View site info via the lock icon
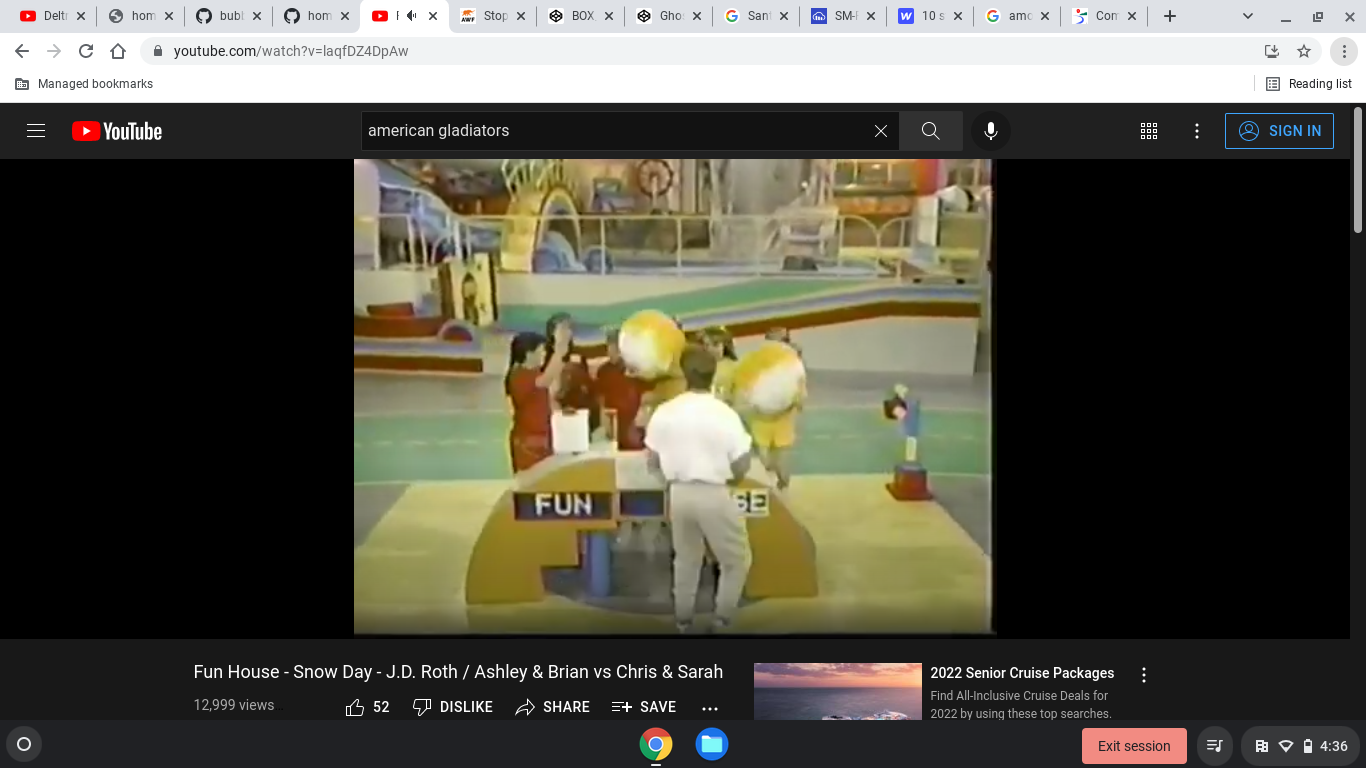The height and width of the screenshot is (768, 1366). point(157,51)
